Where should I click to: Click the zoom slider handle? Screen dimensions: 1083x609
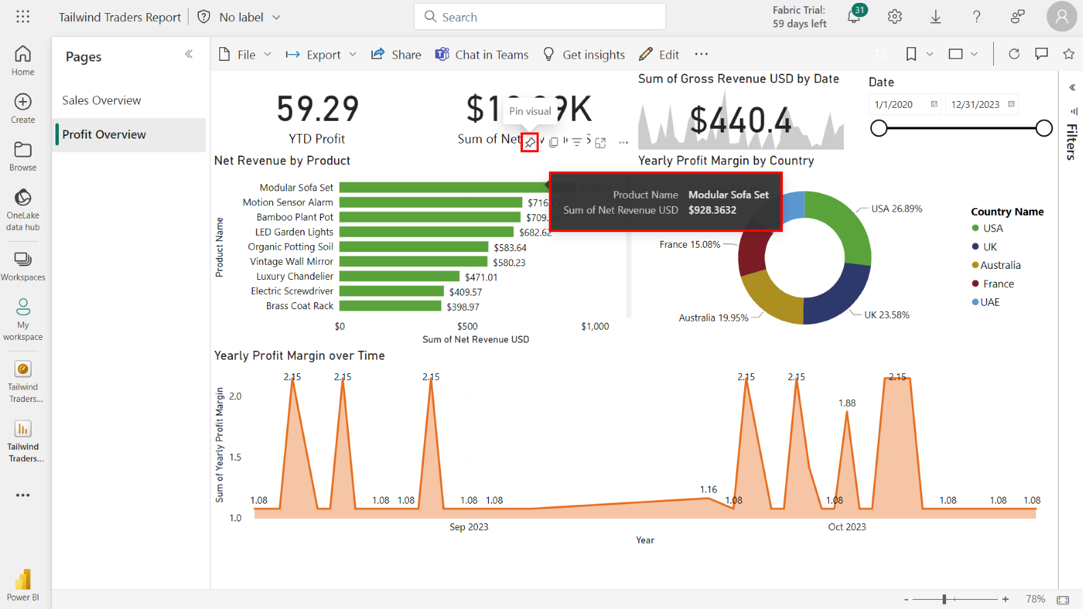coord(944,599)
